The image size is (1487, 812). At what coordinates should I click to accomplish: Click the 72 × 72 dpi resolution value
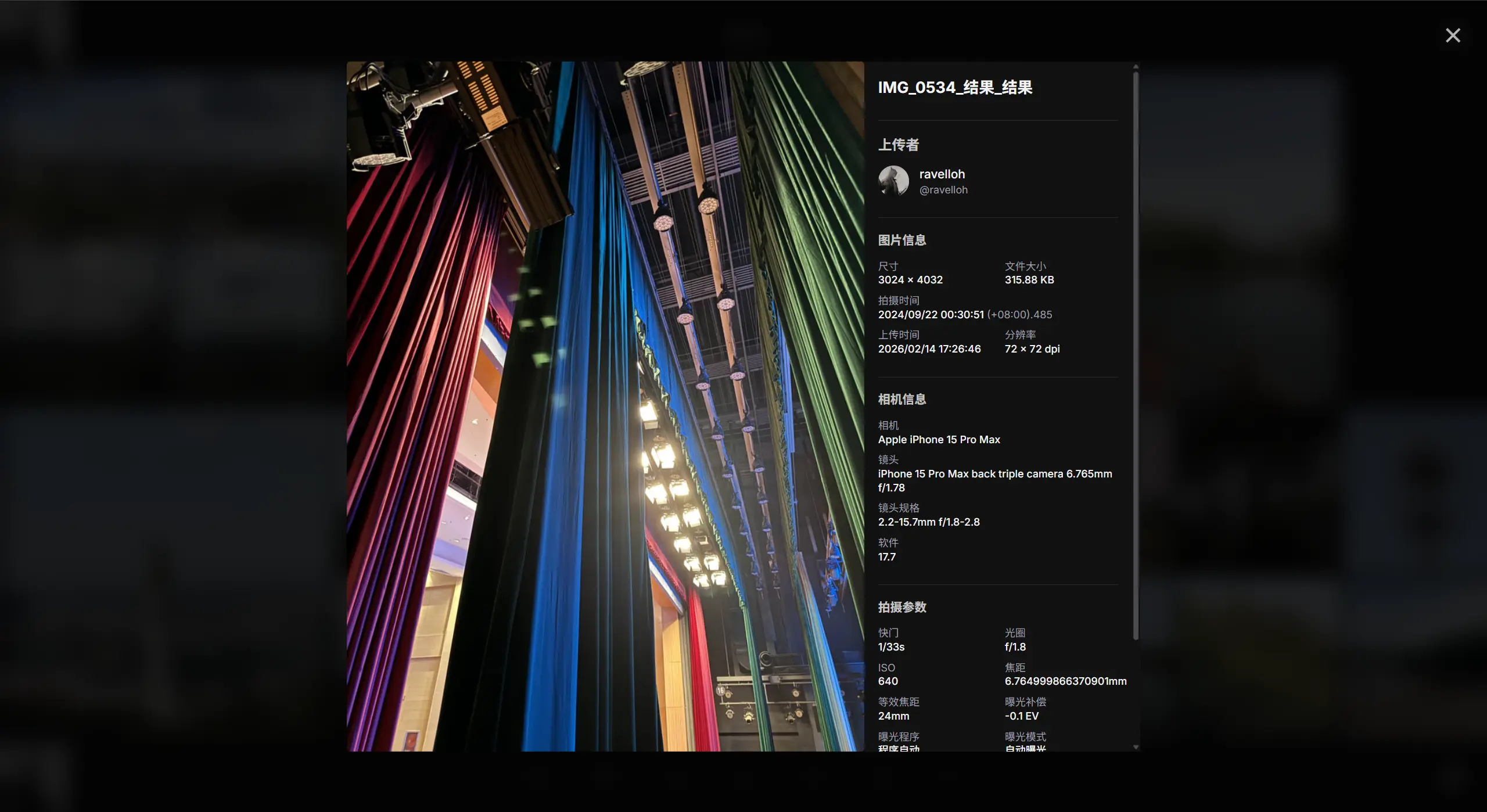coord(1032,349)
